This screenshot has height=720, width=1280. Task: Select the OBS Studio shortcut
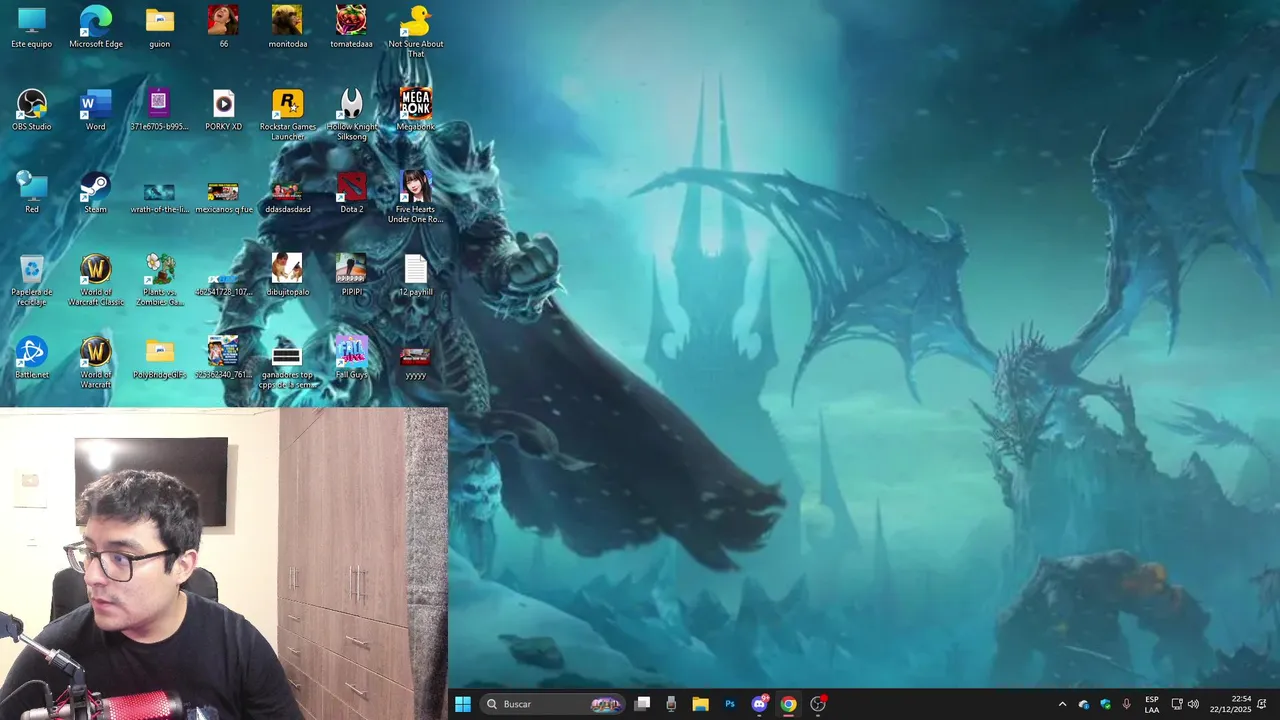pyautogui.click(x=32, y=110)
